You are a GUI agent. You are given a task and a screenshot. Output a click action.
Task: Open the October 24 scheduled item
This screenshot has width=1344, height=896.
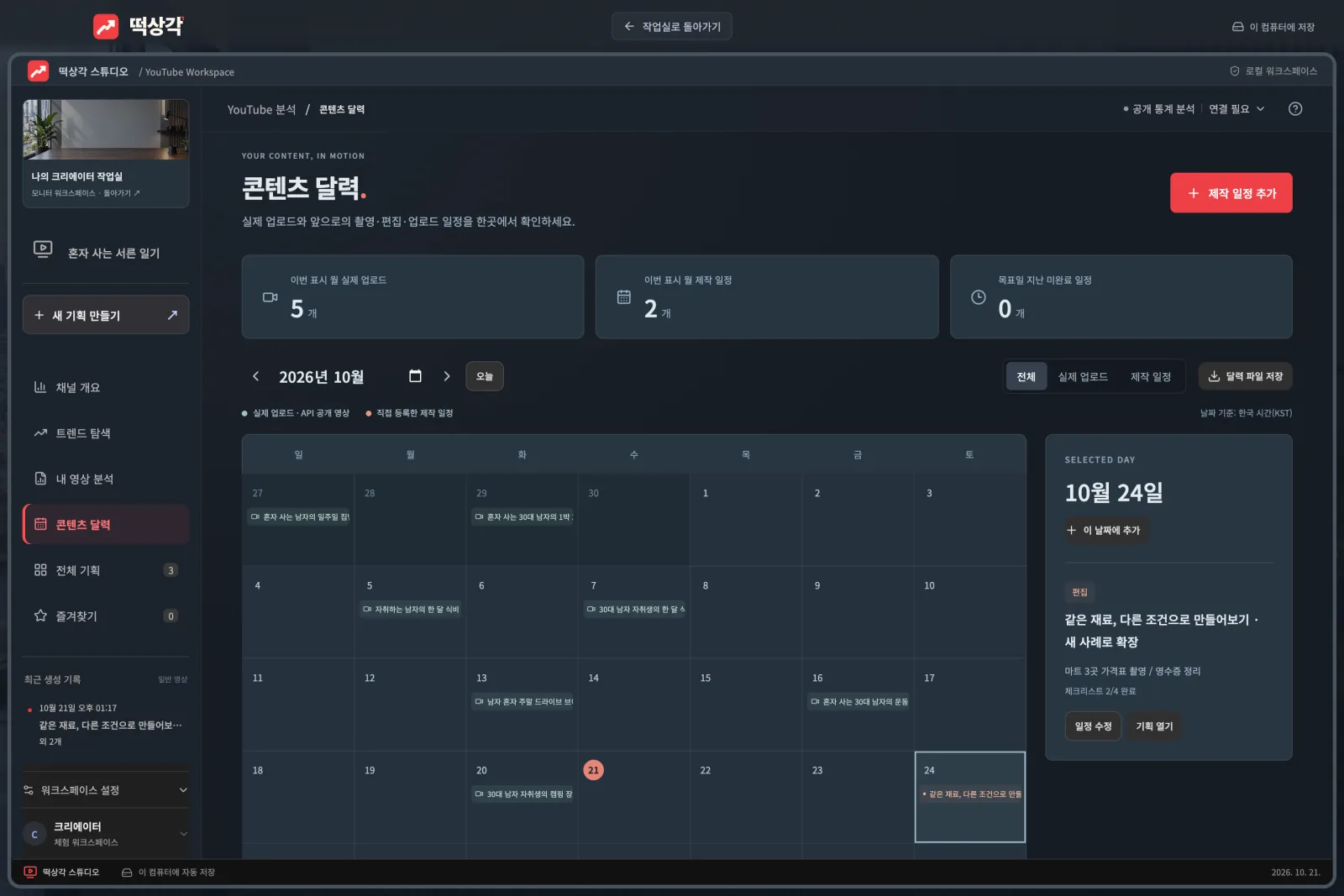click(971, 794)
